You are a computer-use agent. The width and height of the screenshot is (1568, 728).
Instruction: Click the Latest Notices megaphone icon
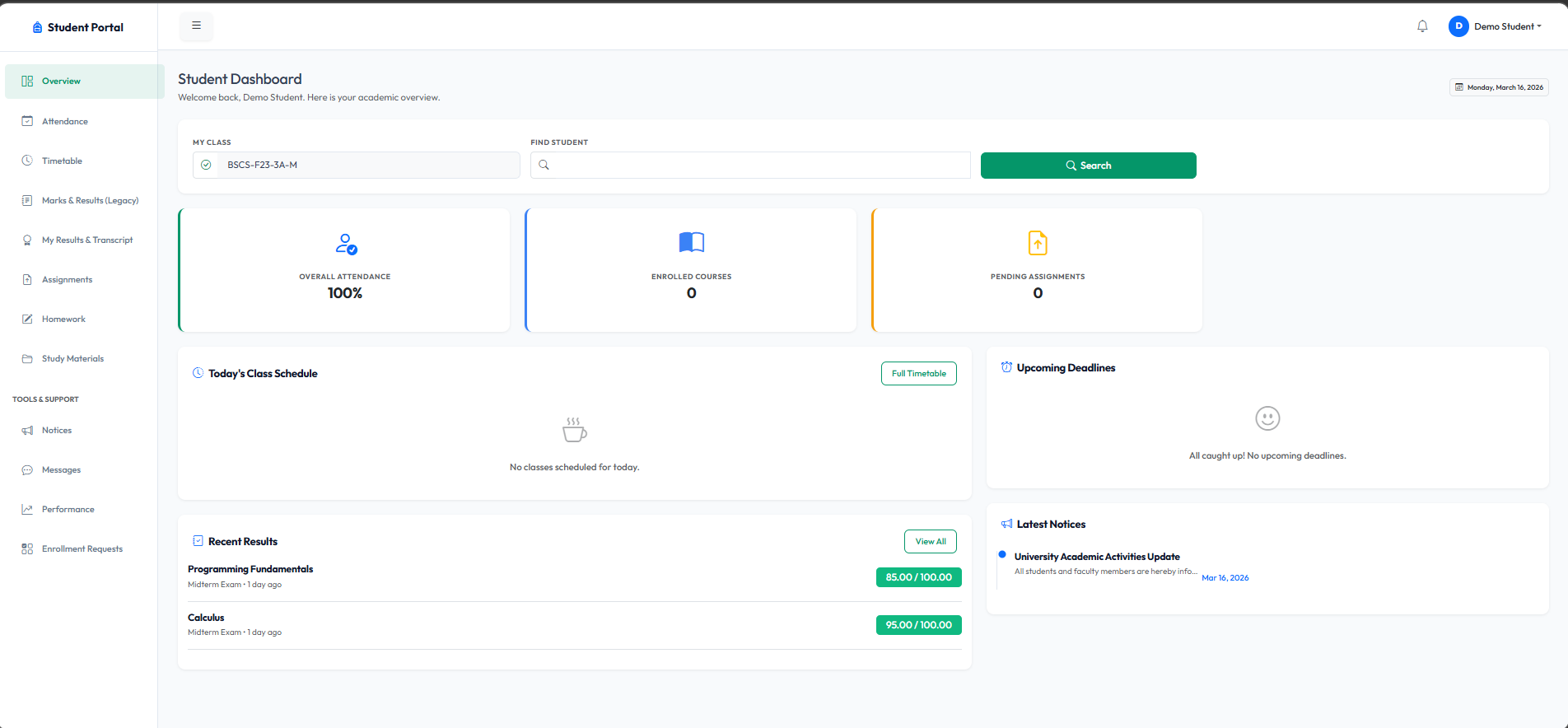[1006, 524]
